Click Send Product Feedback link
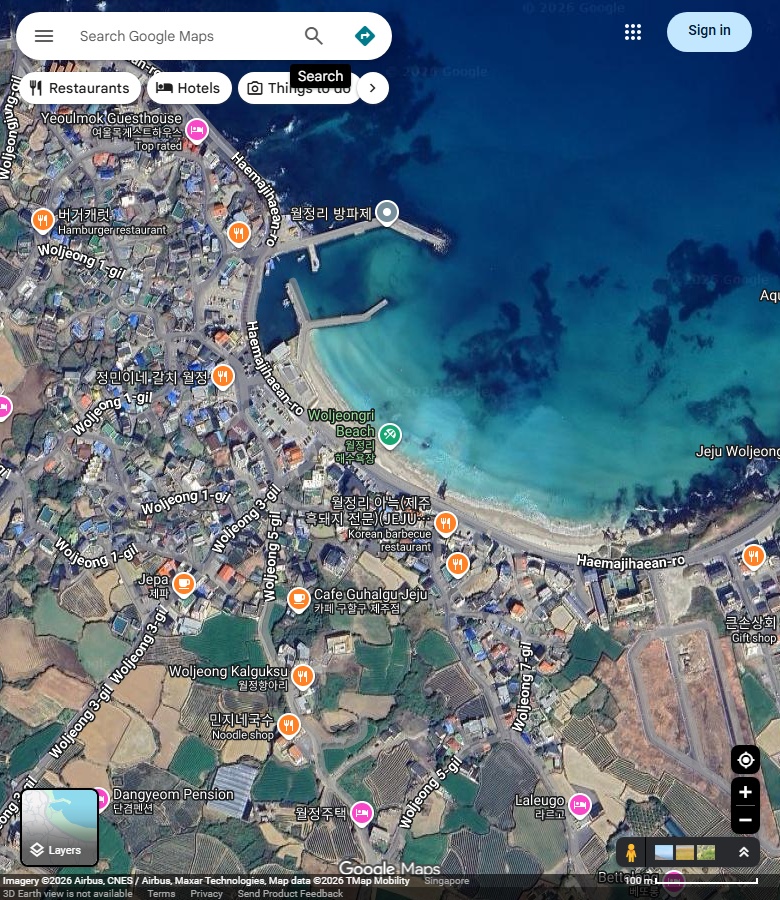Viewport: 780px width, 900px height. coord(290,894)
